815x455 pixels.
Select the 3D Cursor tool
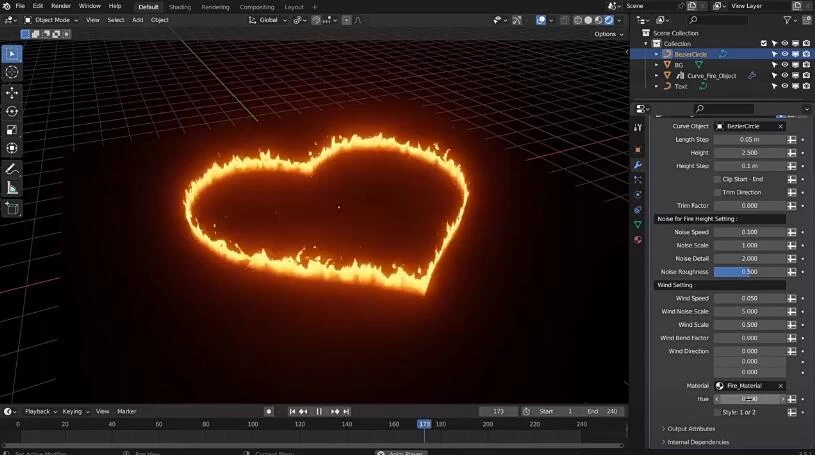pyautogui.click(x=12, y=72)
